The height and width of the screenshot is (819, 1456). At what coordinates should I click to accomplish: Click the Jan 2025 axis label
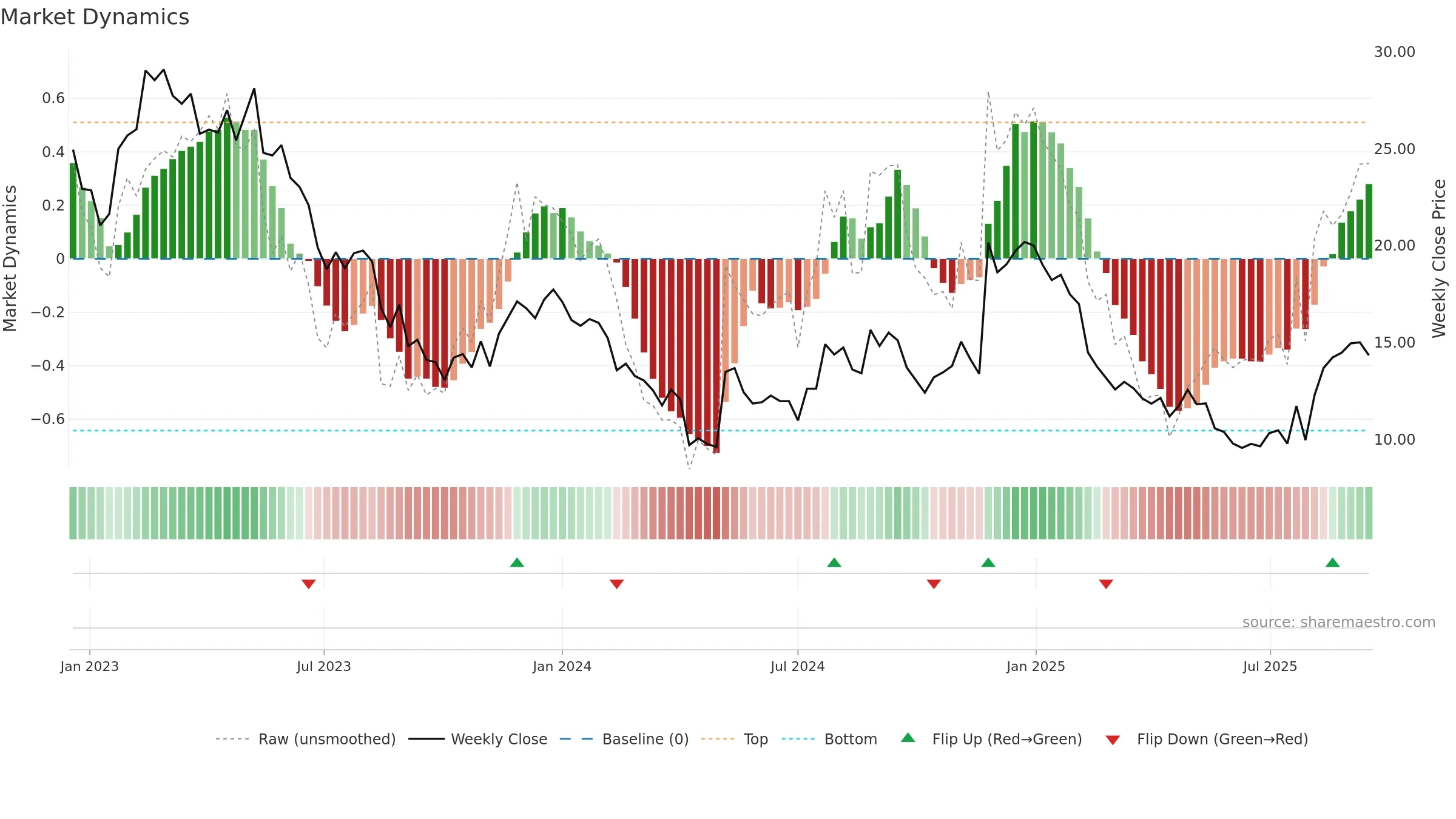pos(1036,666)
